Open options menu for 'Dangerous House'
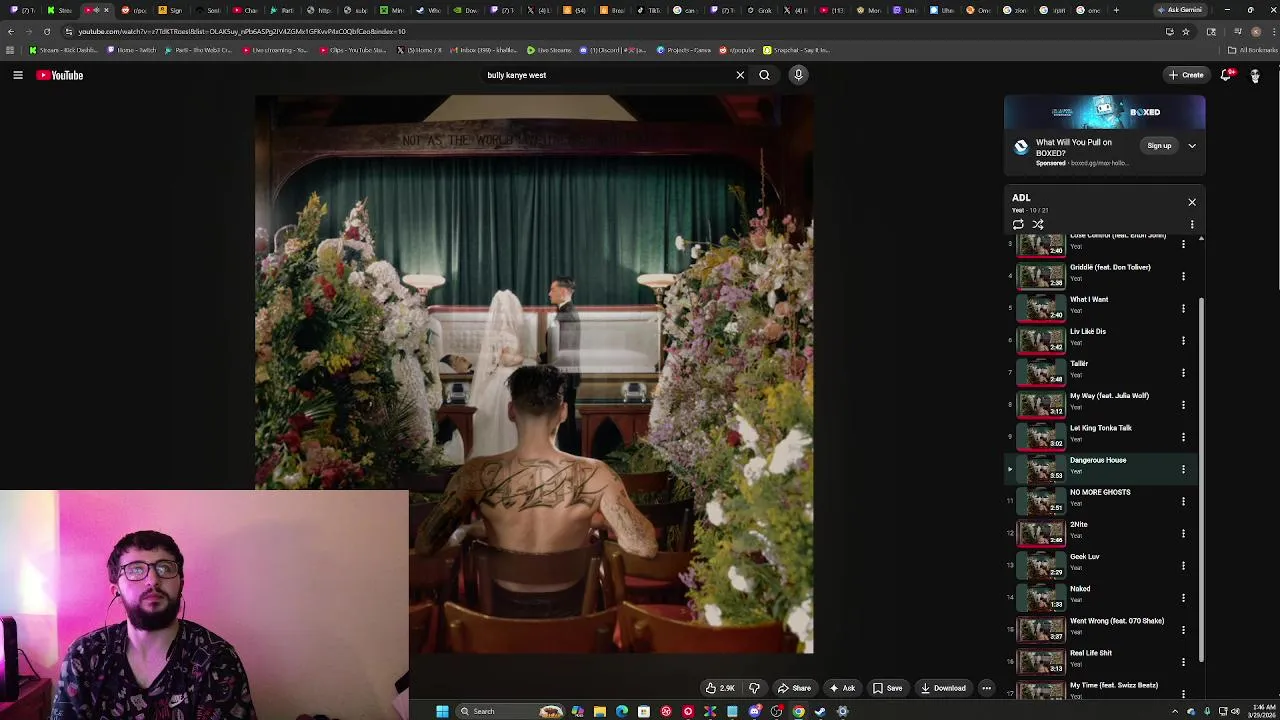1280x720 pixels. [x=1183, y=469]
